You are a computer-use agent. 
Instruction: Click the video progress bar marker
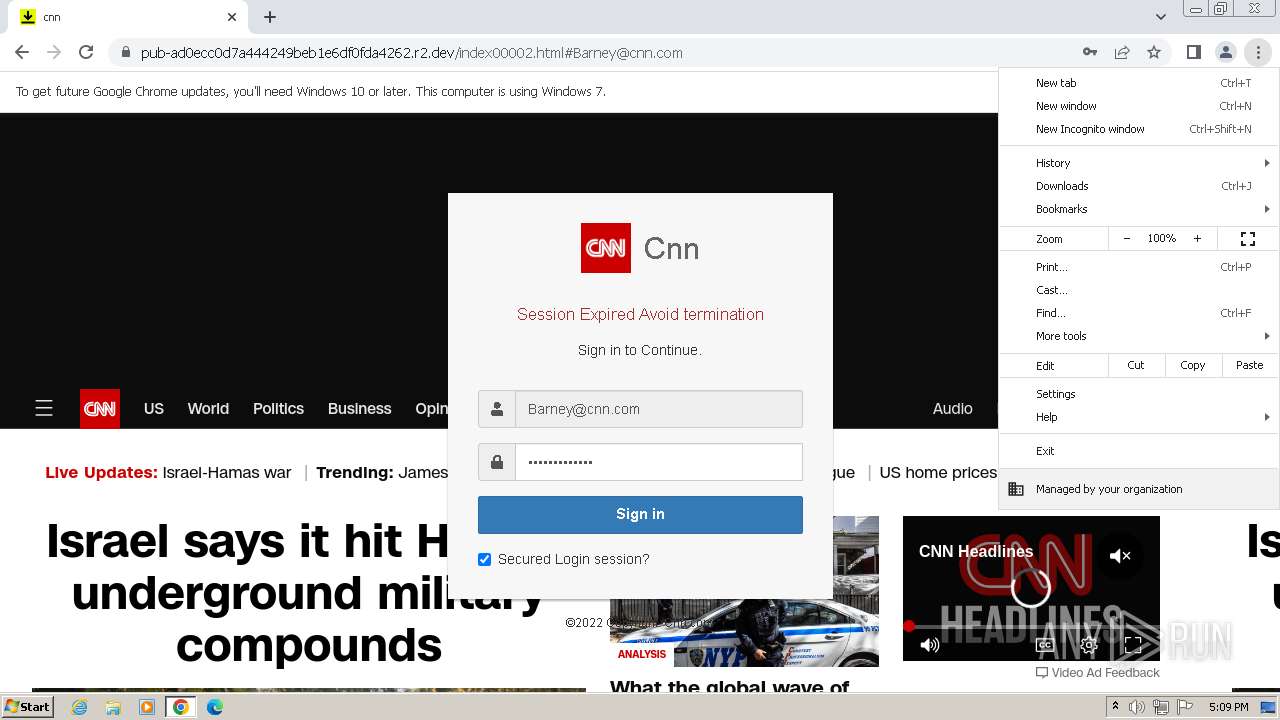coord(909,627)
